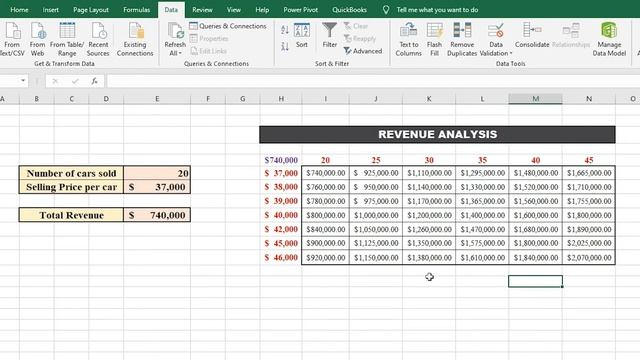Open the Page Layout tab
This screenshot has height=360, width=640.
click(91, 10)
